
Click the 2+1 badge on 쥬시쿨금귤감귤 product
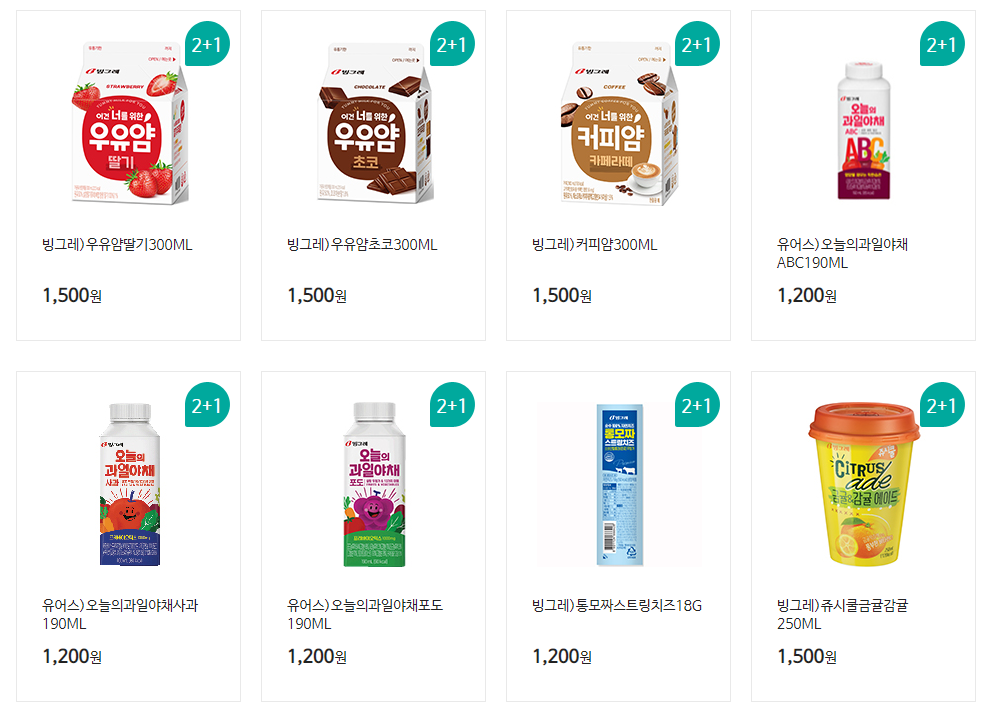tap(942, 405)
